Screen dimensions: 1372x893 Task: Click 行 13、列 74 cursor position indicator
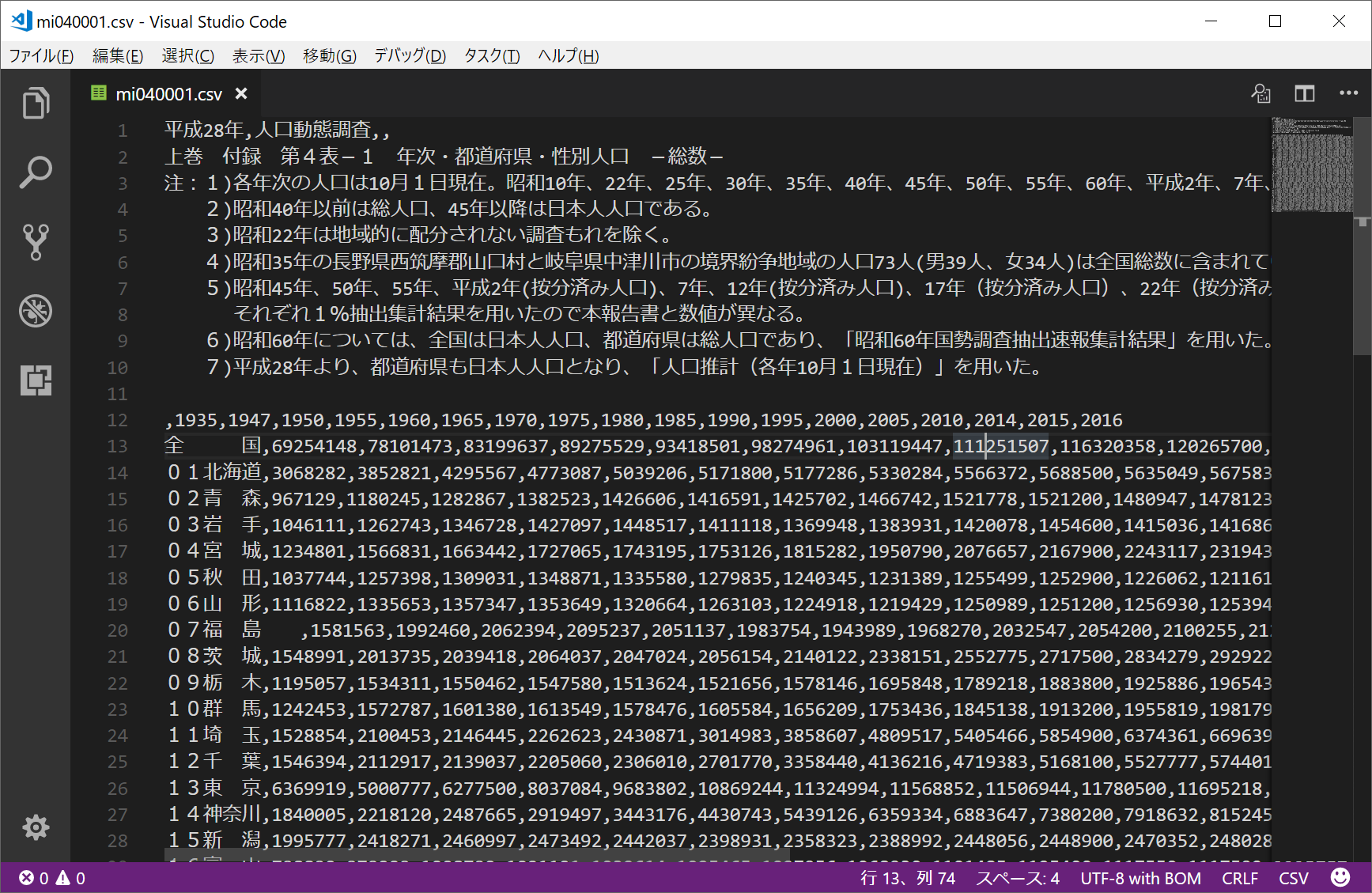[908, 878]
